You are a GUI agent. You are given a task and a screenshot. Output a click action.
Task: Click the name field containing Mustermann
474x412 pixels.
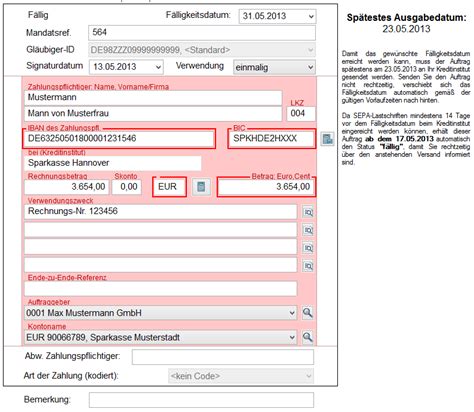tap(153, 98)
